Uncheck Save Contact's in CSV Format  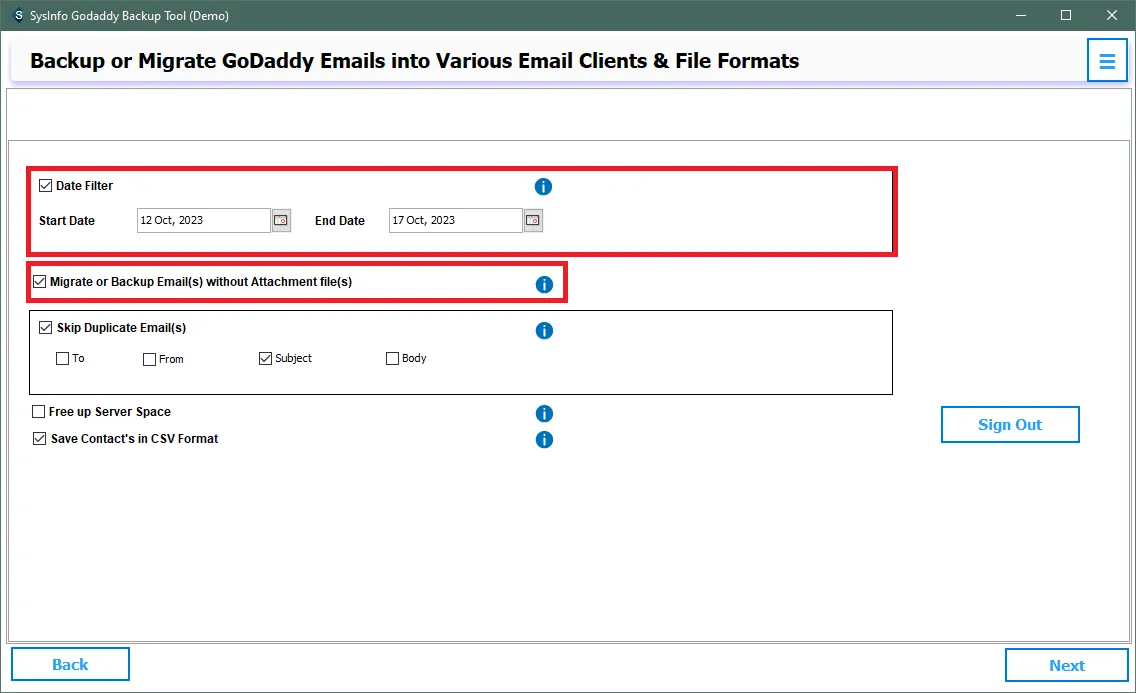pyautogui.click(x=40, y=438)
